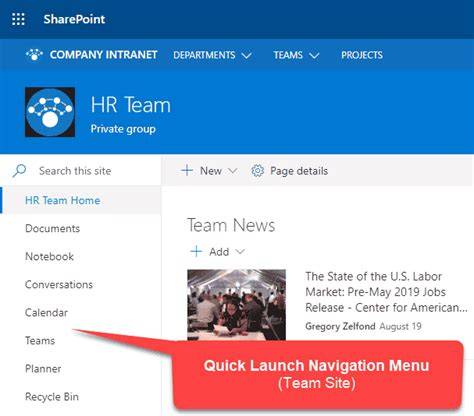The height and width of the screenshot is (416, 474).
Task: Click the plus icon beside New
Action: point(187,171)
